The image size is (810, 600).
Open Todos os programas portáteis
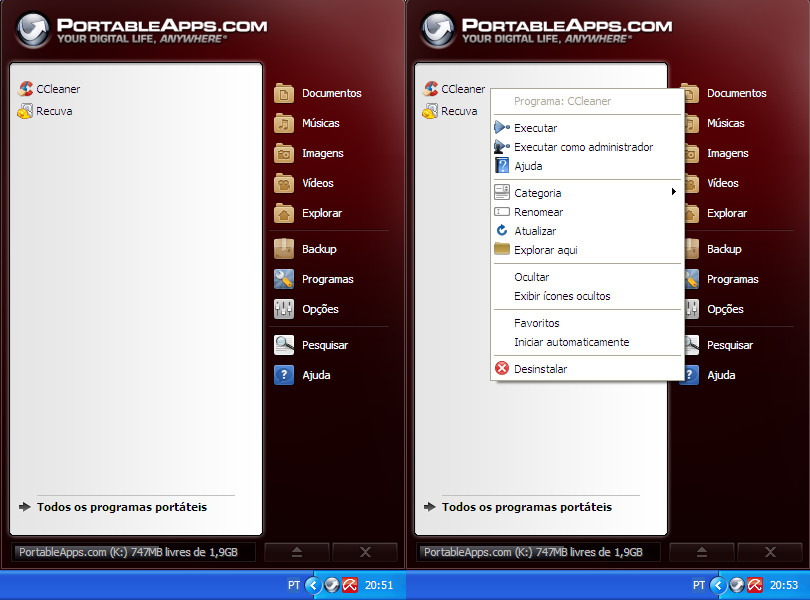pos(108,507)
